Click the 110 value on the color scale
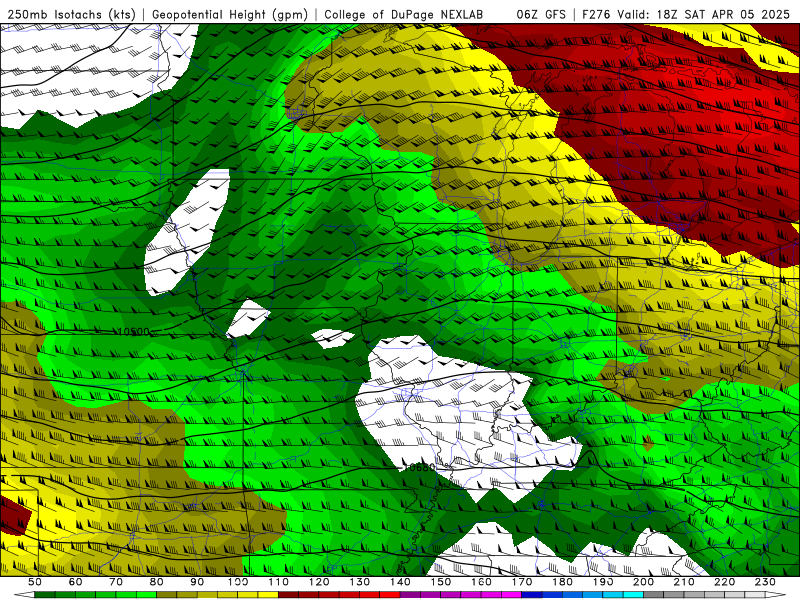Screen dimensions: 800x600 279,582
